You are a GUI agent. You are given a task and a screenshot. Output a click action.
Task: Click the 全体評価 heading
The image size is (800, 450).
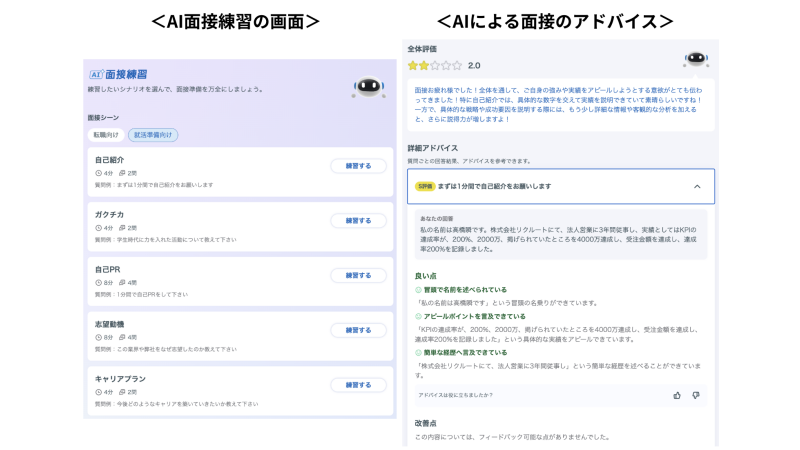pos(422,49)
